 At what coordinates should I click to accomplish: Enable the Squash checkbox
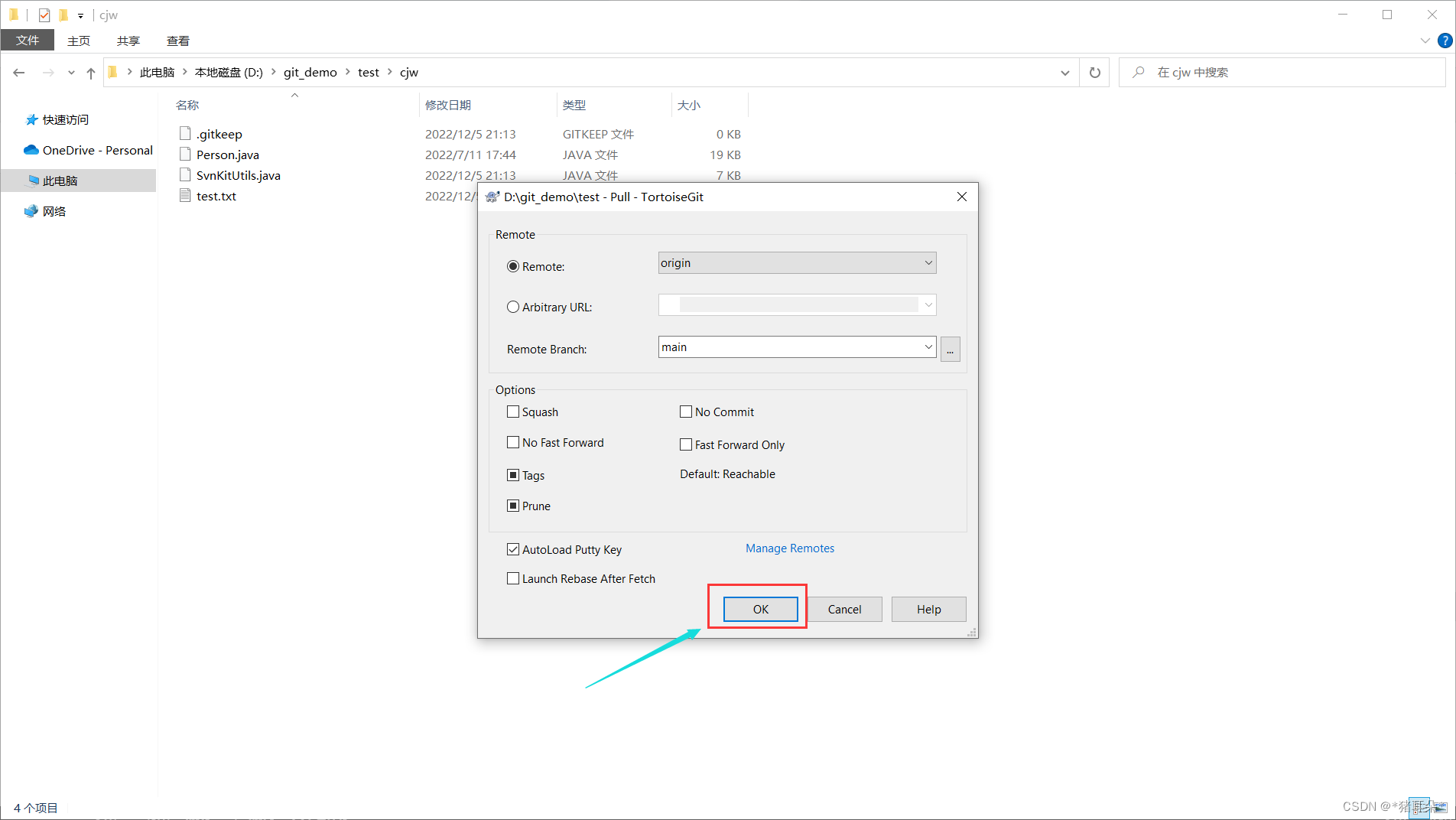pyautogui.click(x=513, y=412)
